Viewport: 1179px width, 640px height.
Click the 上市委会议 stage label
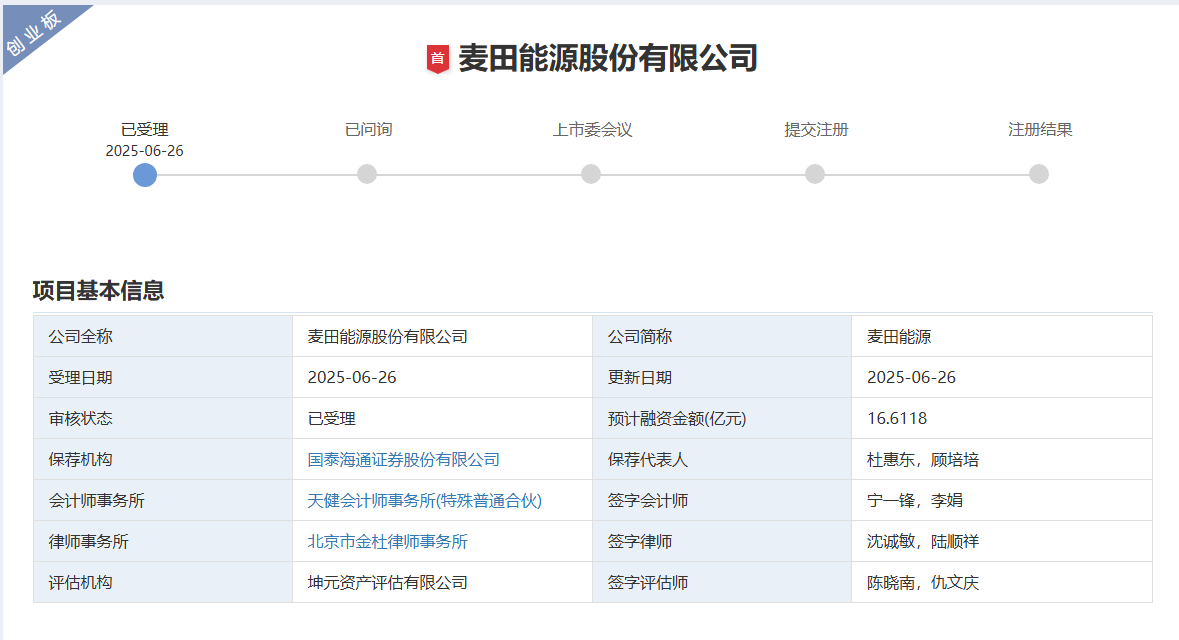click(593, 129)
